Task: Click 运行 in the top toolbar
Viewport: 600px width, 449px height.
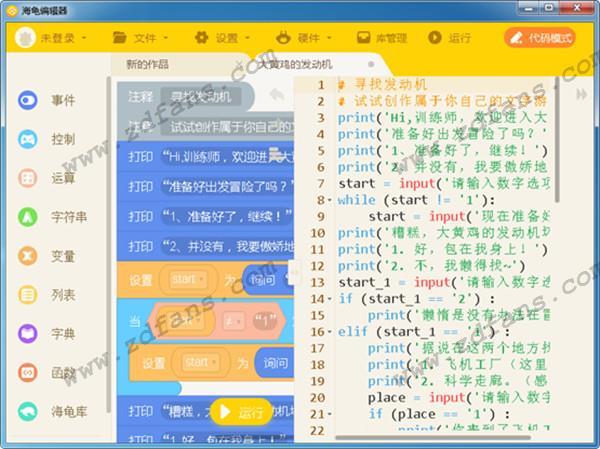Action: click(459, 38)
